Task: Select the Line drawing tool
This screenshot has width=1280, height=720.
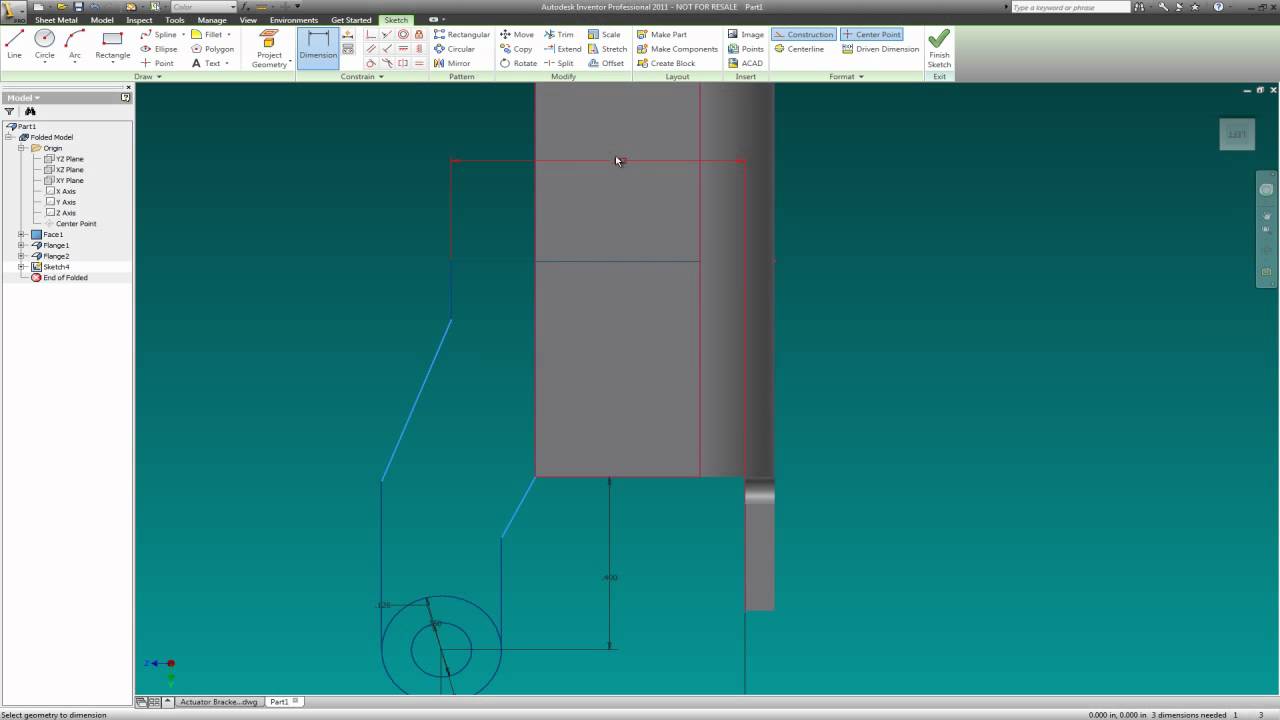Action: click(14, 44)
